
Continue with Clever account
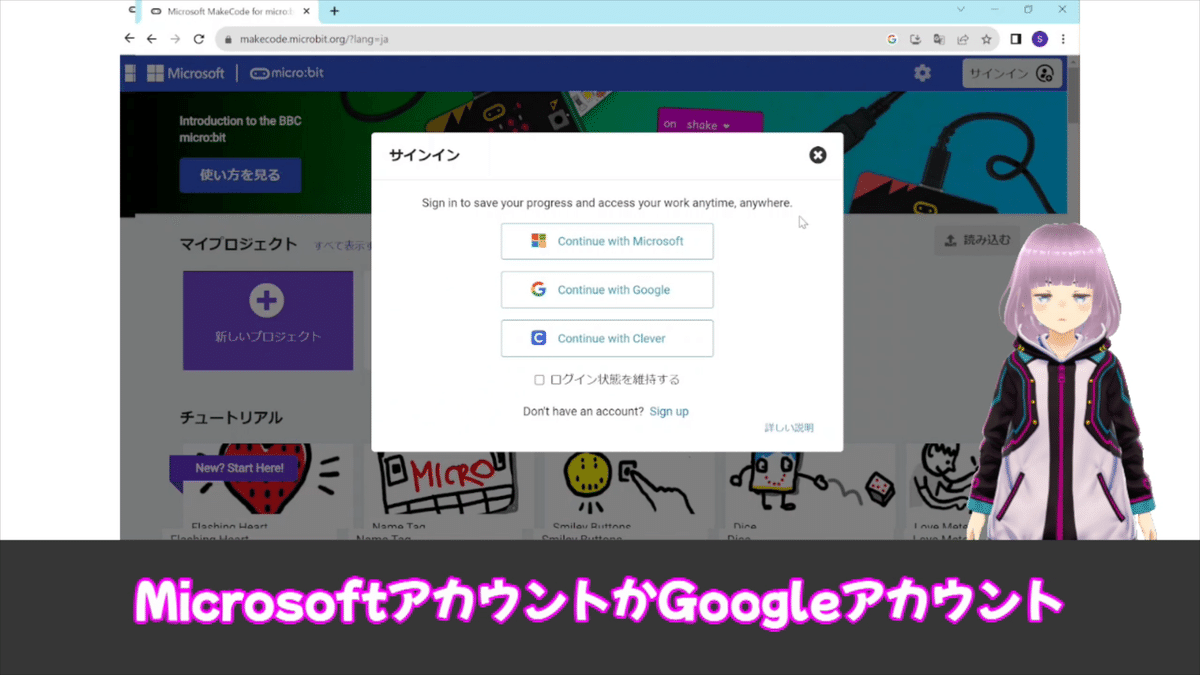point(607,338)
